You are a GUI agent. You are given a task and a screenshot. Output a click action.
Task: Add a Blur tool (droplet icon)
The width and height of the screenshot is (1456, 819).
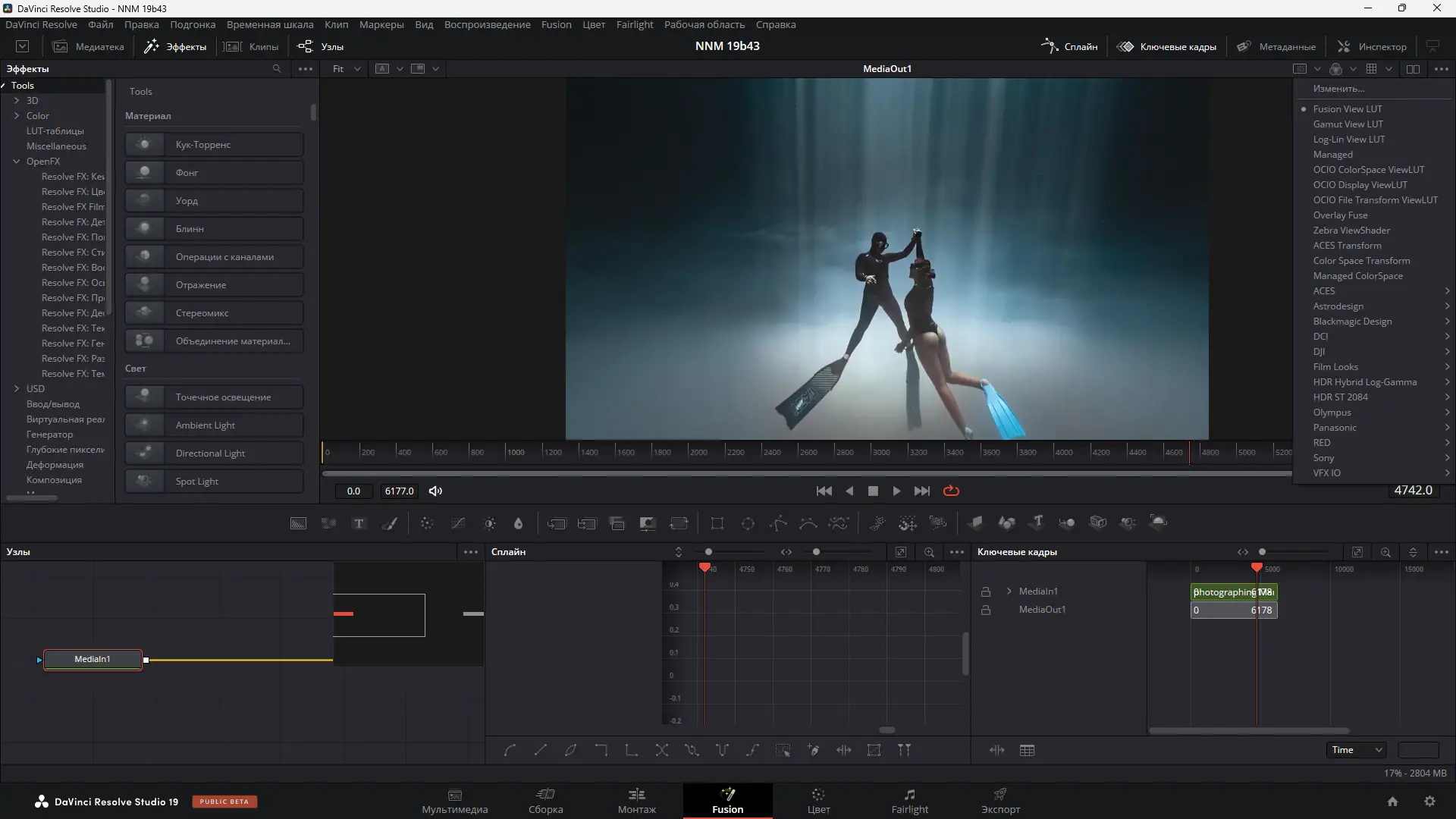pos(518,523)
